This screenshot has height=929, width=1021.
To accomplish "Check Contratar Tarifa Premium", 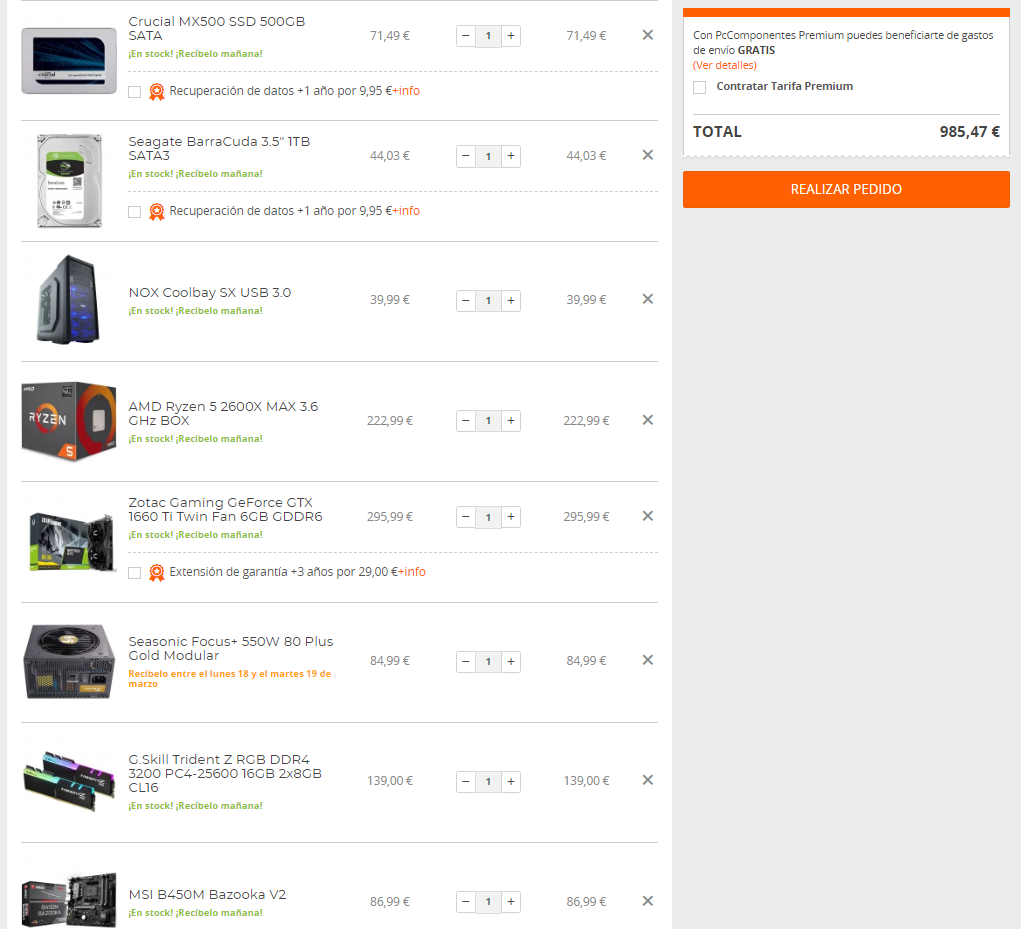I will pyautogui.click(x=699, y=87).
